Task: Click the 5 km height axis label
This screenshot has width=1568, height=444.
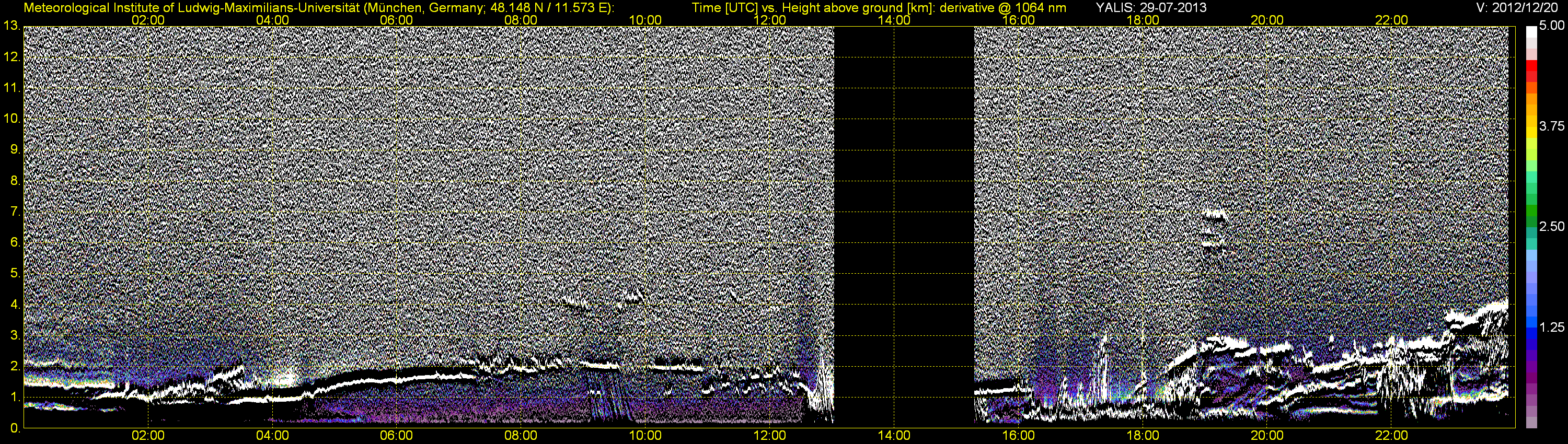Action: [x=15, y=274]
